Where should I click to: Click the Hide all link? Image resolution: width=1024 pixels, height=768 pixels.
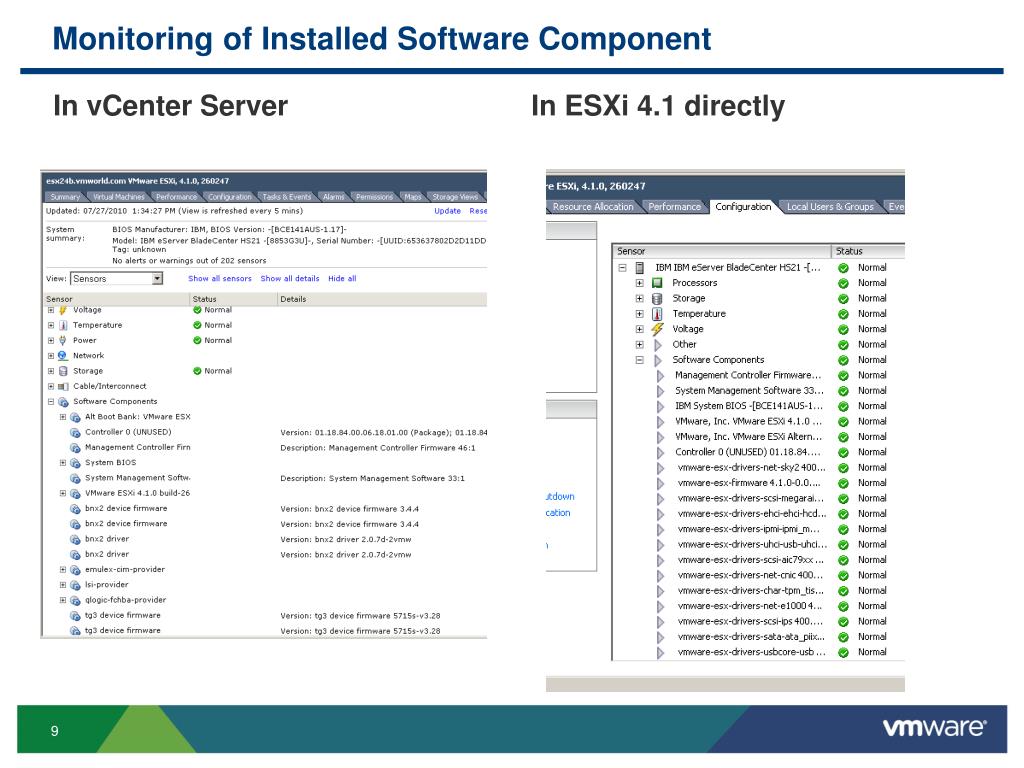click(x=342, y=278)
